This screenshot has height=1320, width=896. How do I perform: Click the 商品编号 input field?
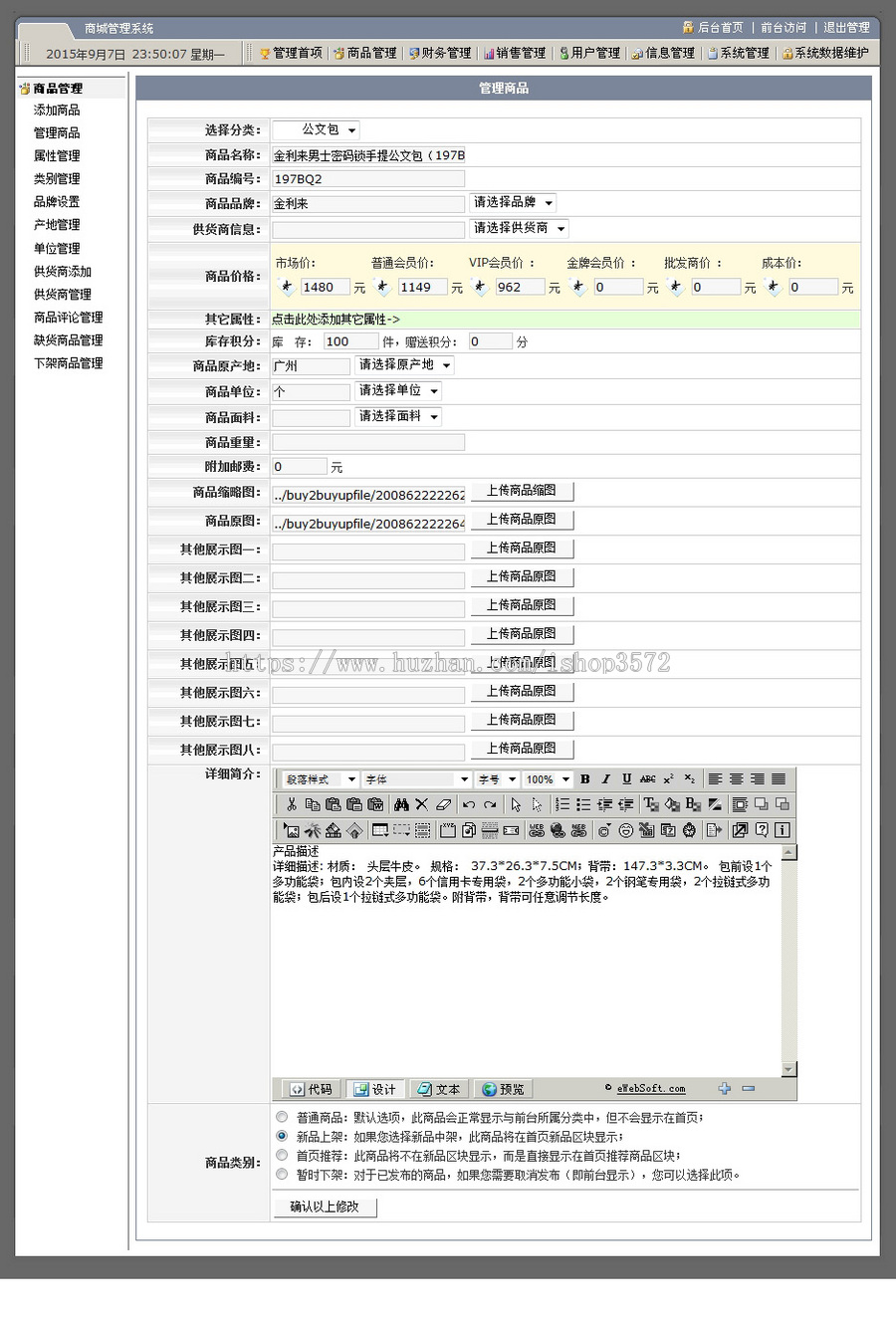tap(368, 179)
